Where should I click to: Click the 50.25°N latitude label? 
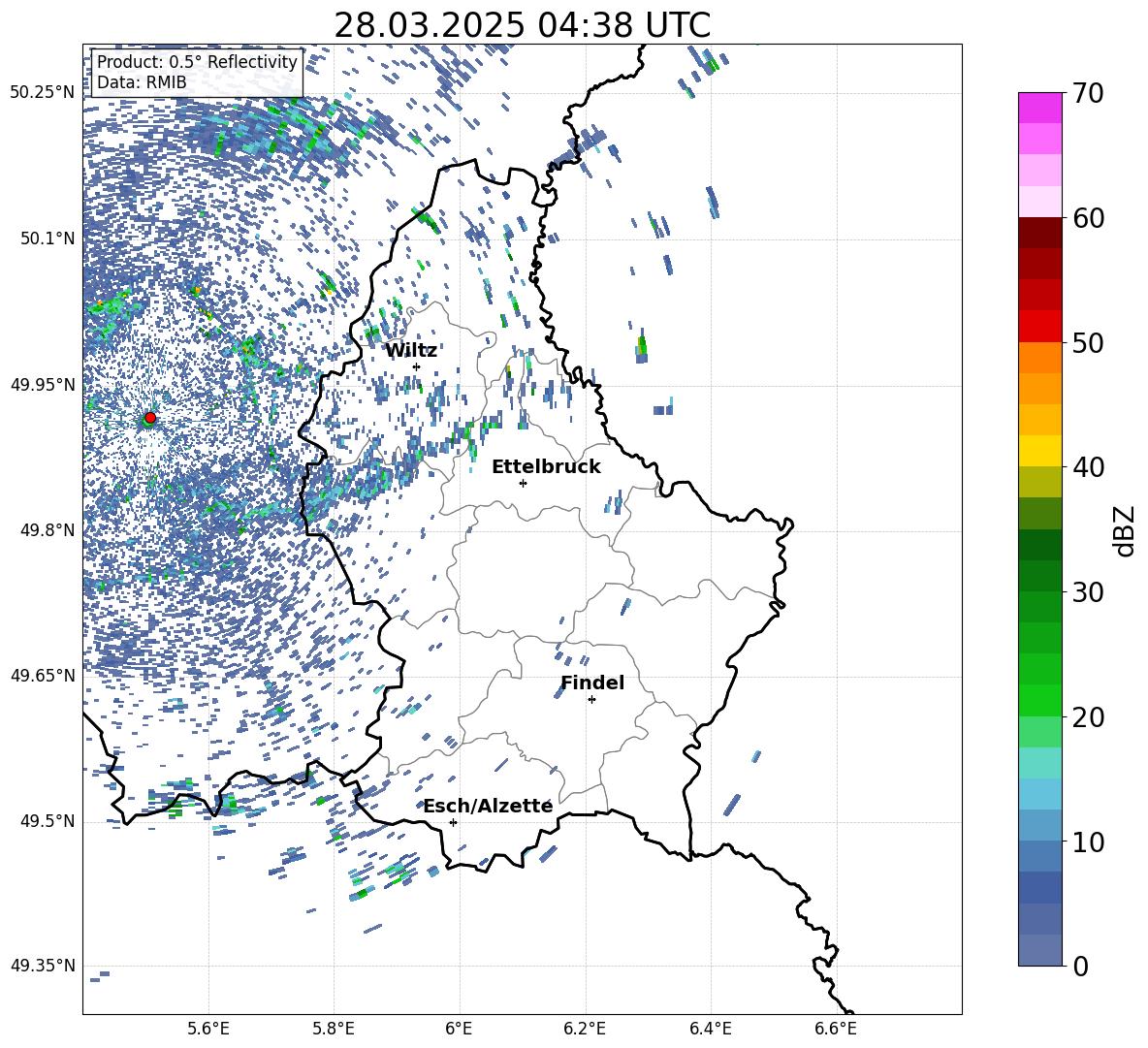point(43,93)
